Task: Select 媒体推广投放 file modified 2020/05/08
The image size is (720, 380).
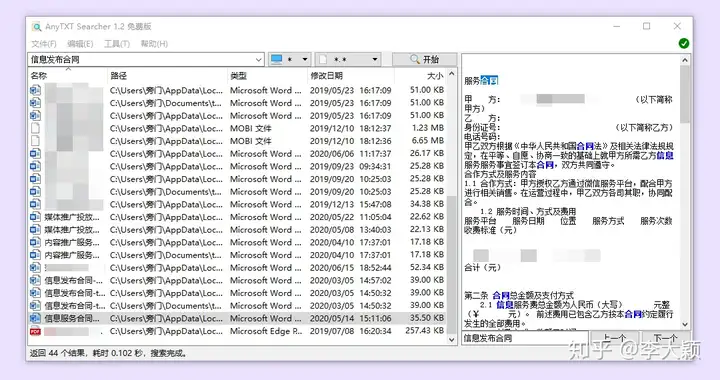Action: coord(72,229)
